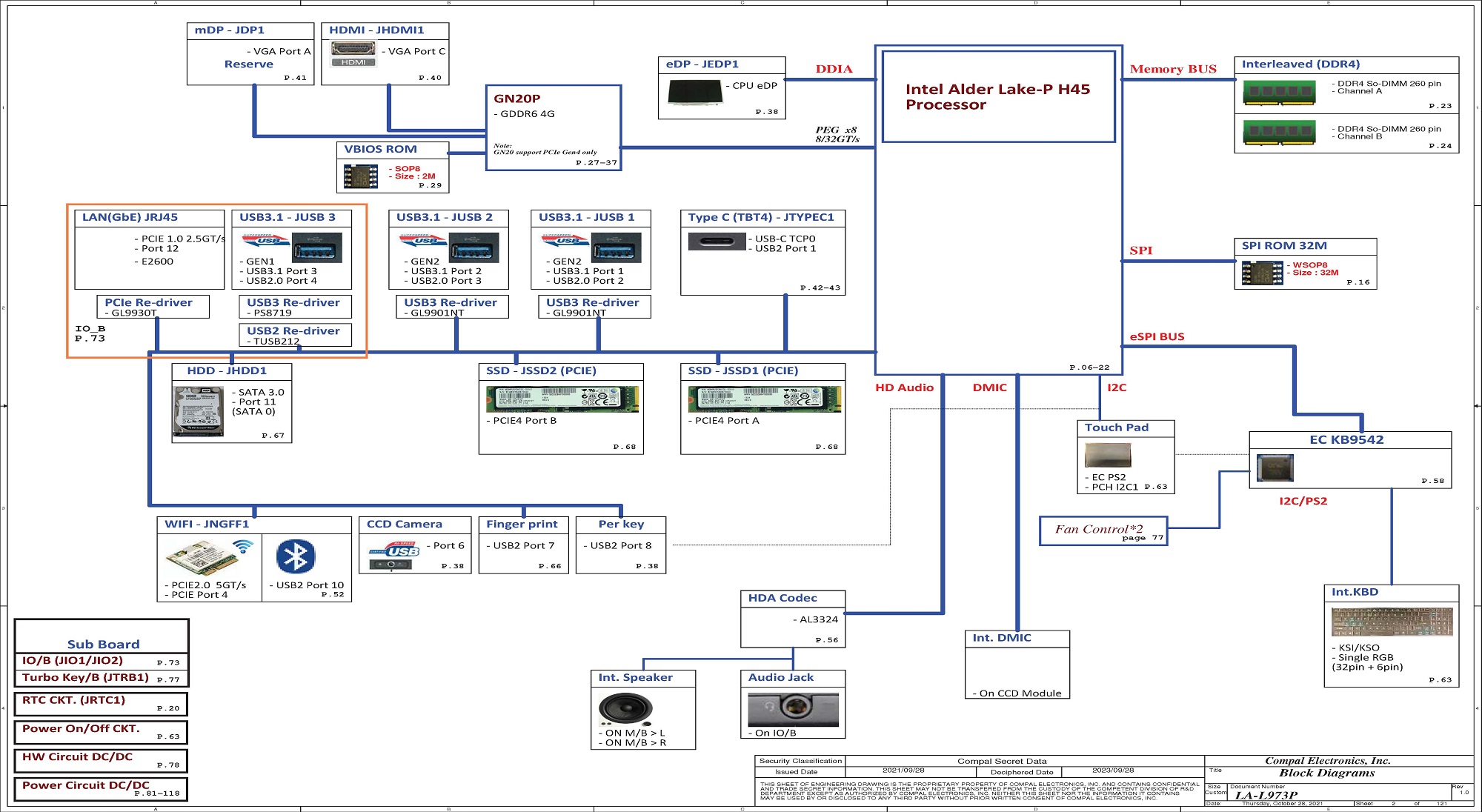
Task: Click the RTC CKT. (JRTC1) entry
Action: [102, 704]
